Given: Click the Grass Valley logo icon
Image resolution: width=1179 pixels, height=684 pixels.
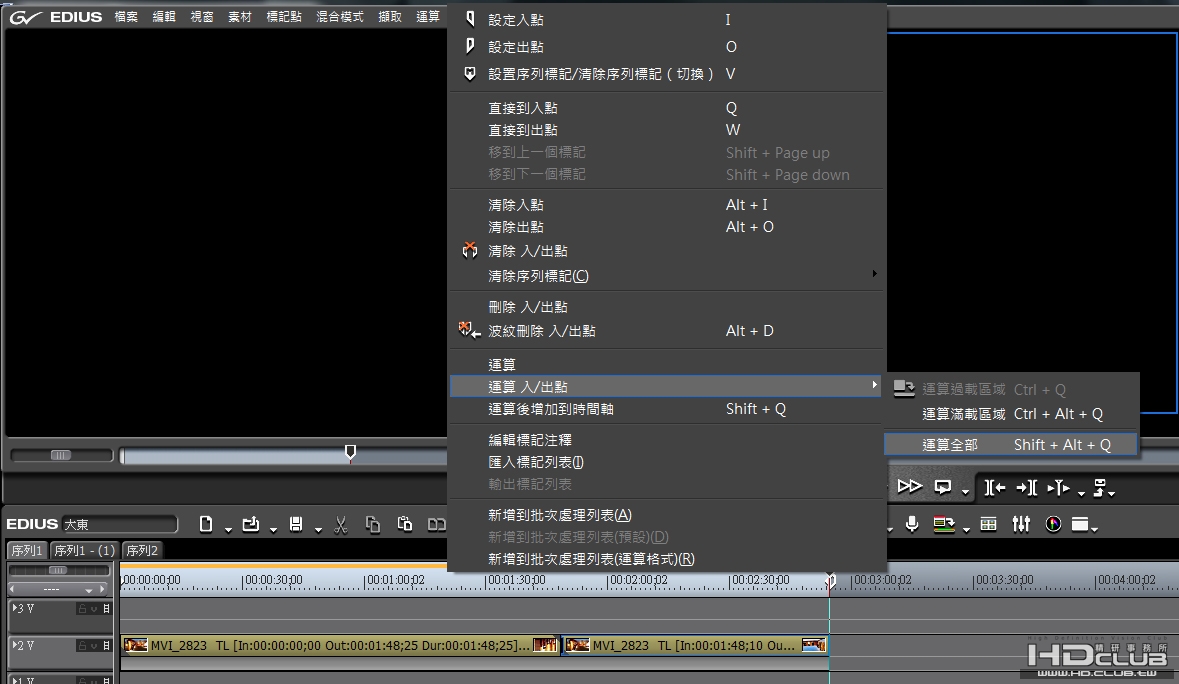Looking at the screenshot, I should click(26, 17).
